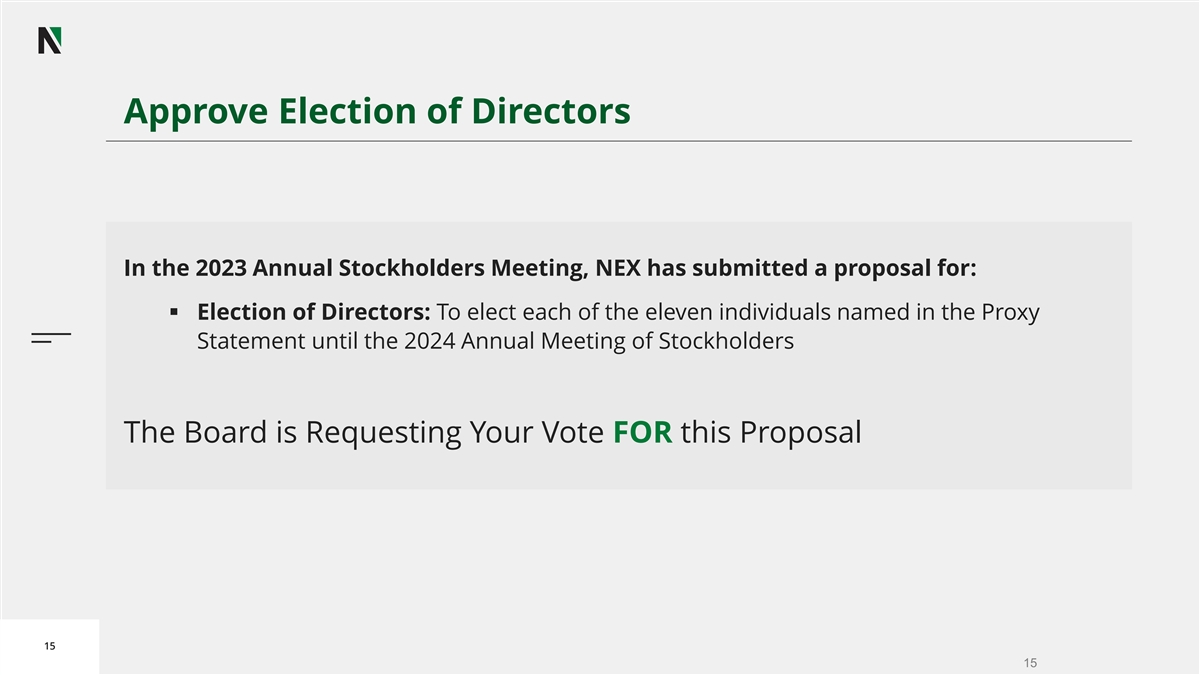Click the gray page number 15
The width and height of the screenshot is (1200, 675).
(x=1031, y=662)
